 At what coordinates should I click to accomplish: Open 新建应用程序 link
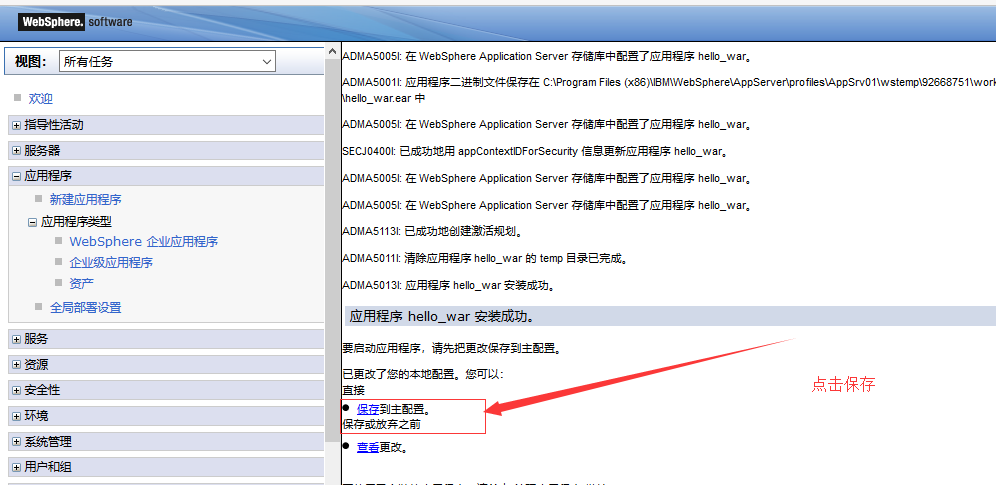(86, 199)
